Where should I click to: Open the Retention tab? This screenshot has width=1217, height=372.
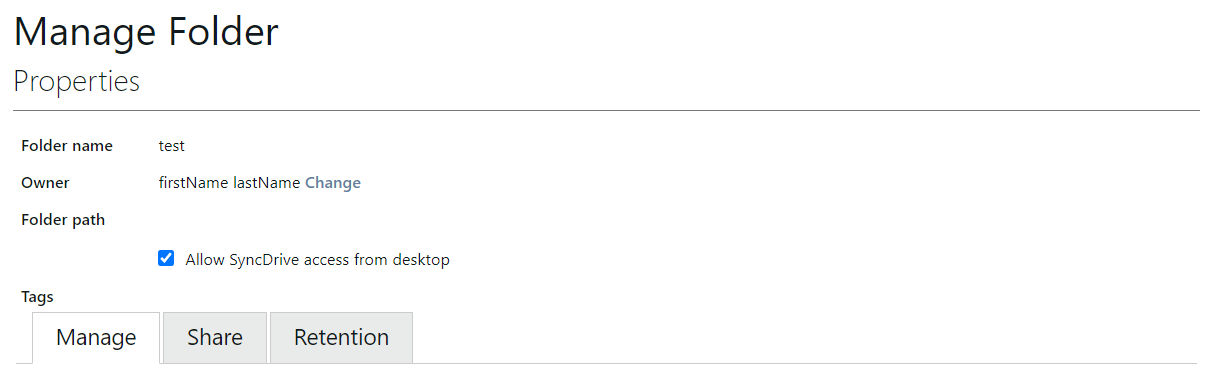(x=341, y=338)
